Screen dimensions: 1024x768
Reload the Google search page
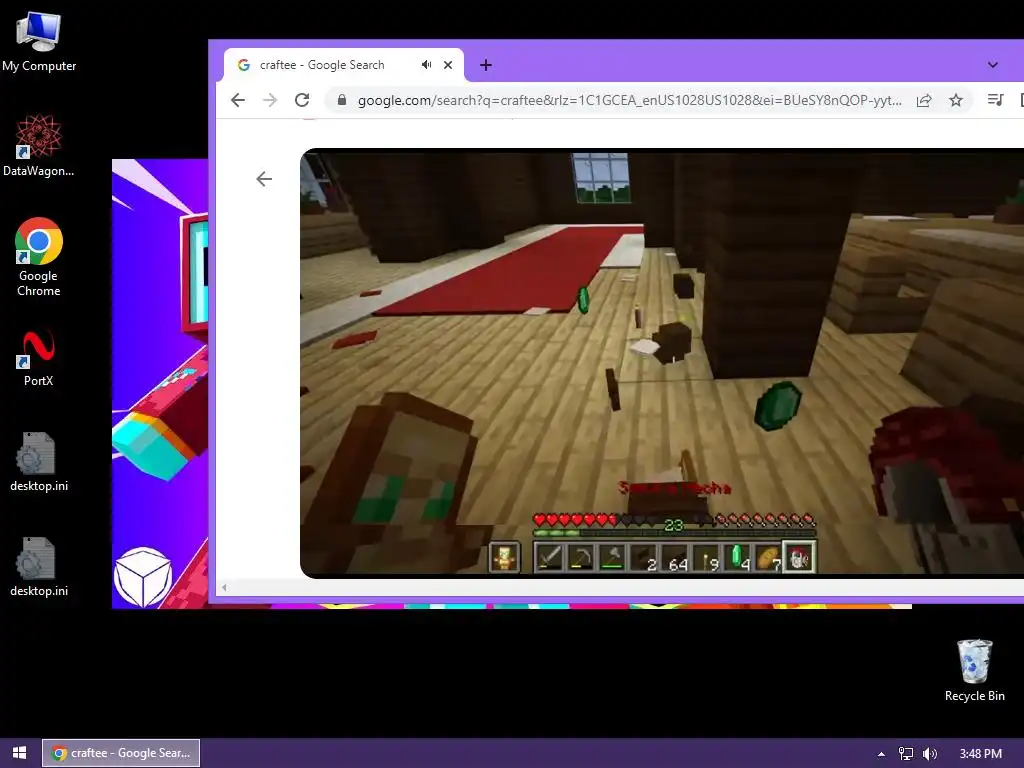point(302,100)
